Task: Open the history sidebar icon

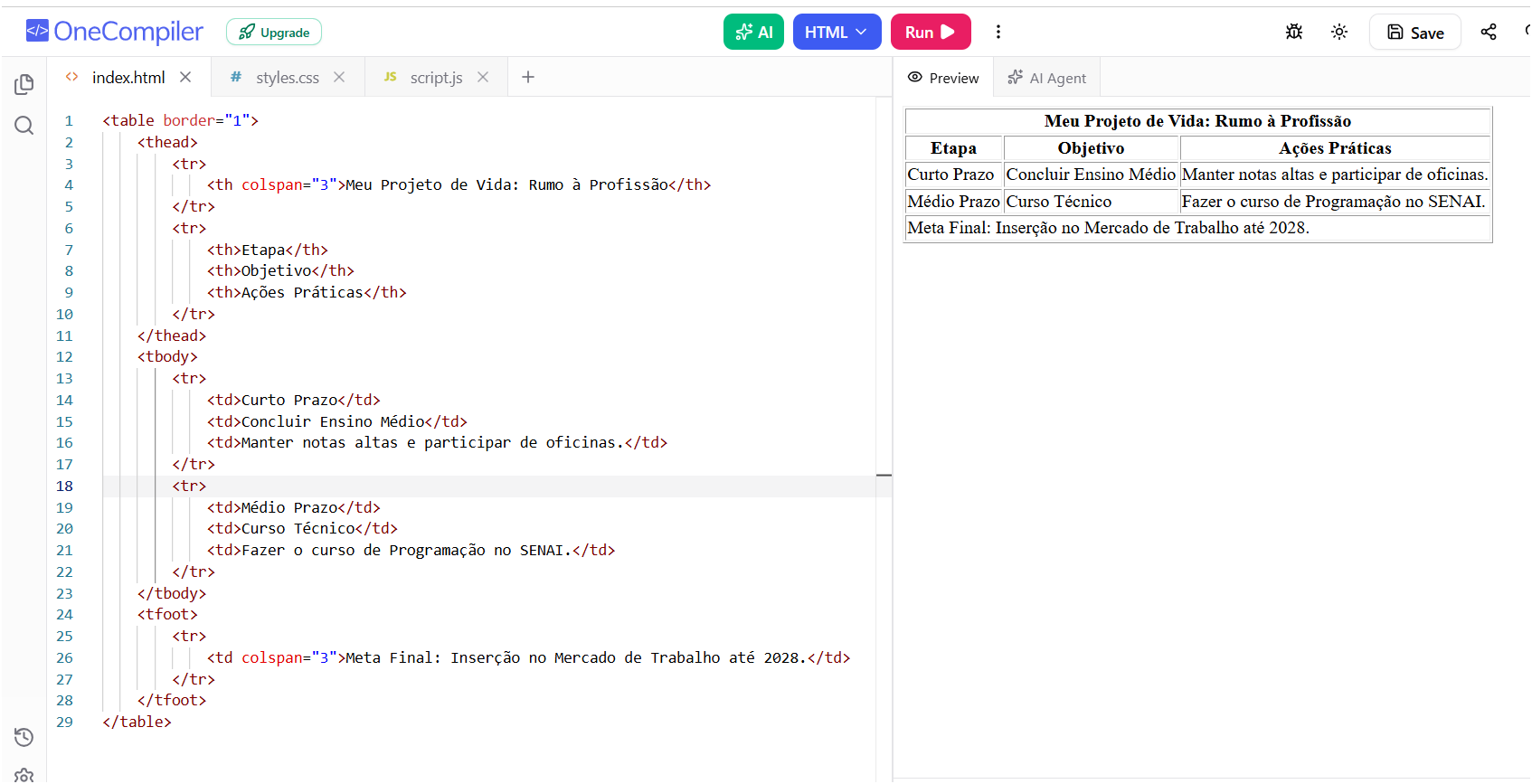Action: [24, 737]
